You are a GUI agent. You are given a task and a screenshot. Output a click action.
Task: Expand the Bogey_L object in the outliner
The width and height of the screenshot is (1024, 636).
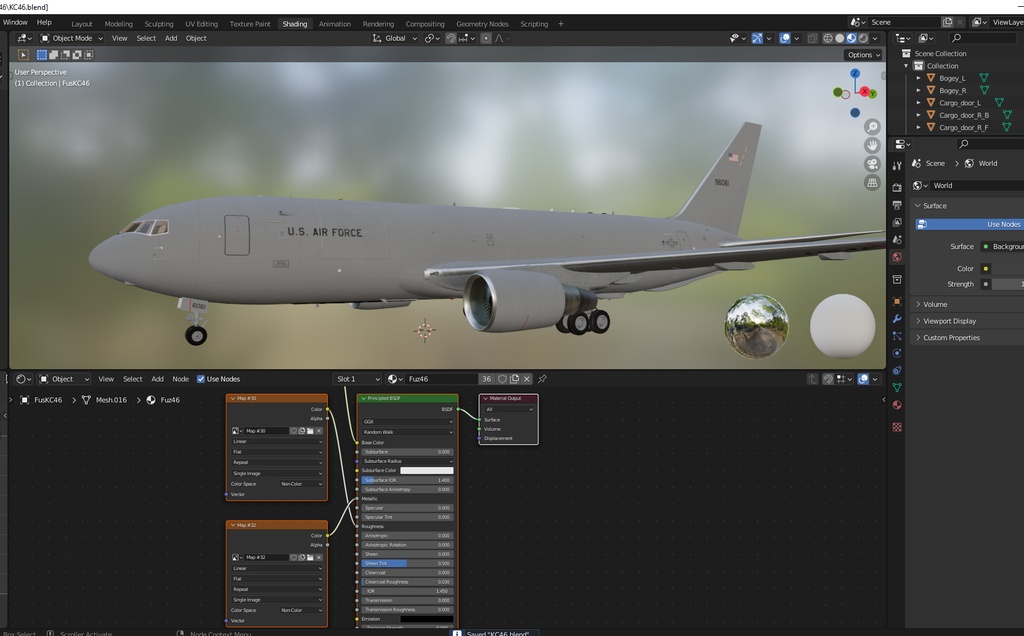click(919, 77)
